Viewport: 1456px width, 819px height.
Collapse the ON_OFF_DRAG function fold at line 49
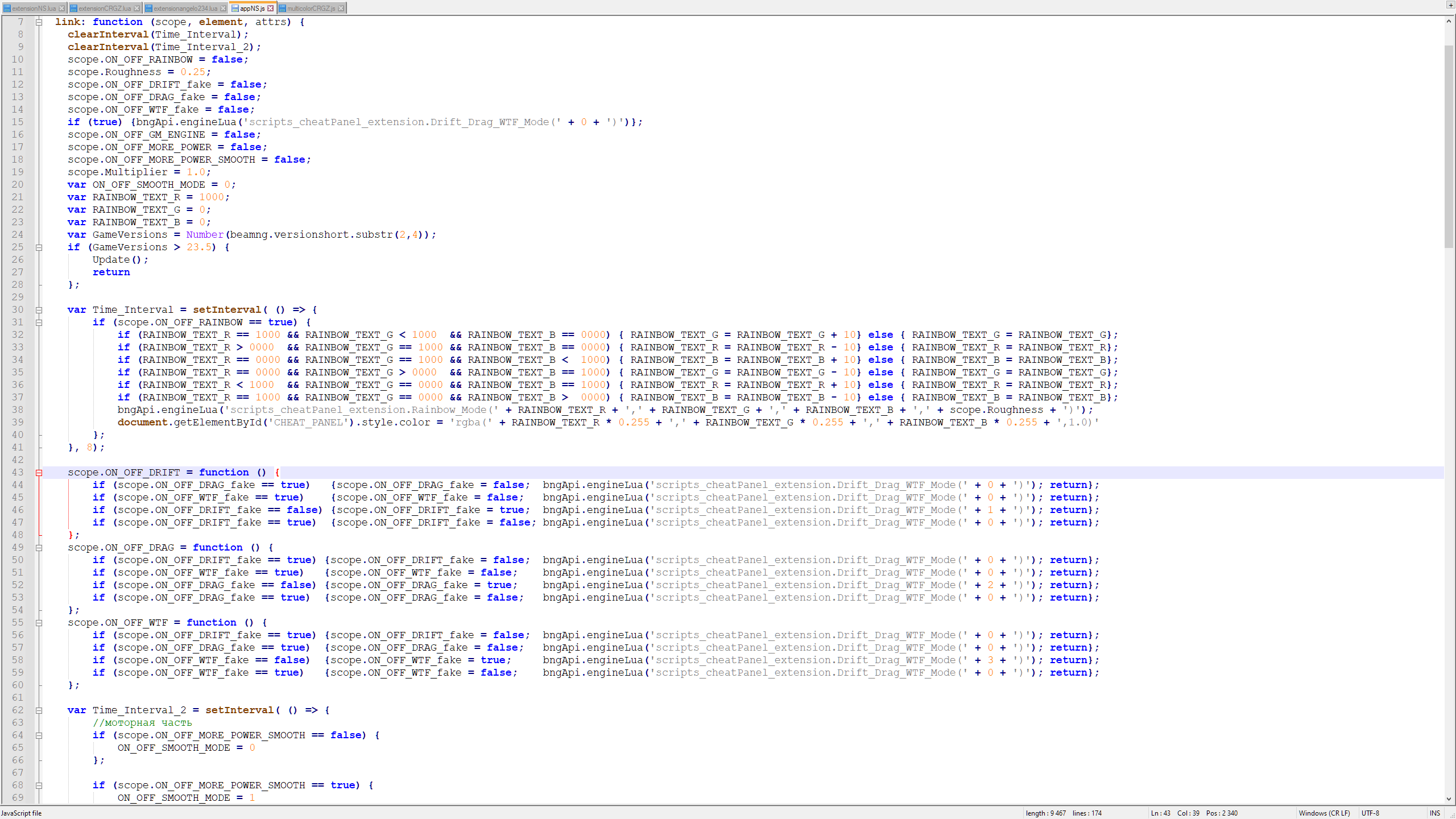(39, 548)
